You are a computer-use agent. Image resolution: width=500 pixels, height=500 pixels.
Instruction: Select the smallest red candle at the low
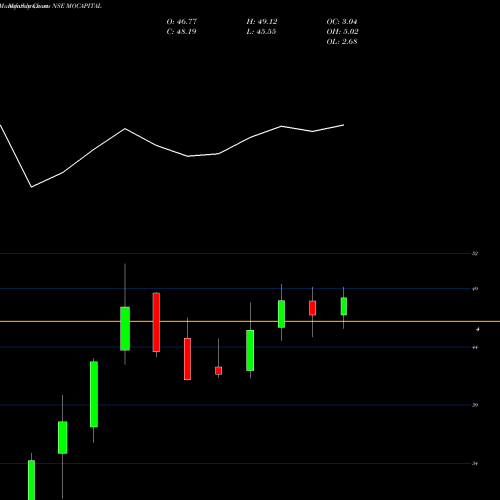(219, 371)
